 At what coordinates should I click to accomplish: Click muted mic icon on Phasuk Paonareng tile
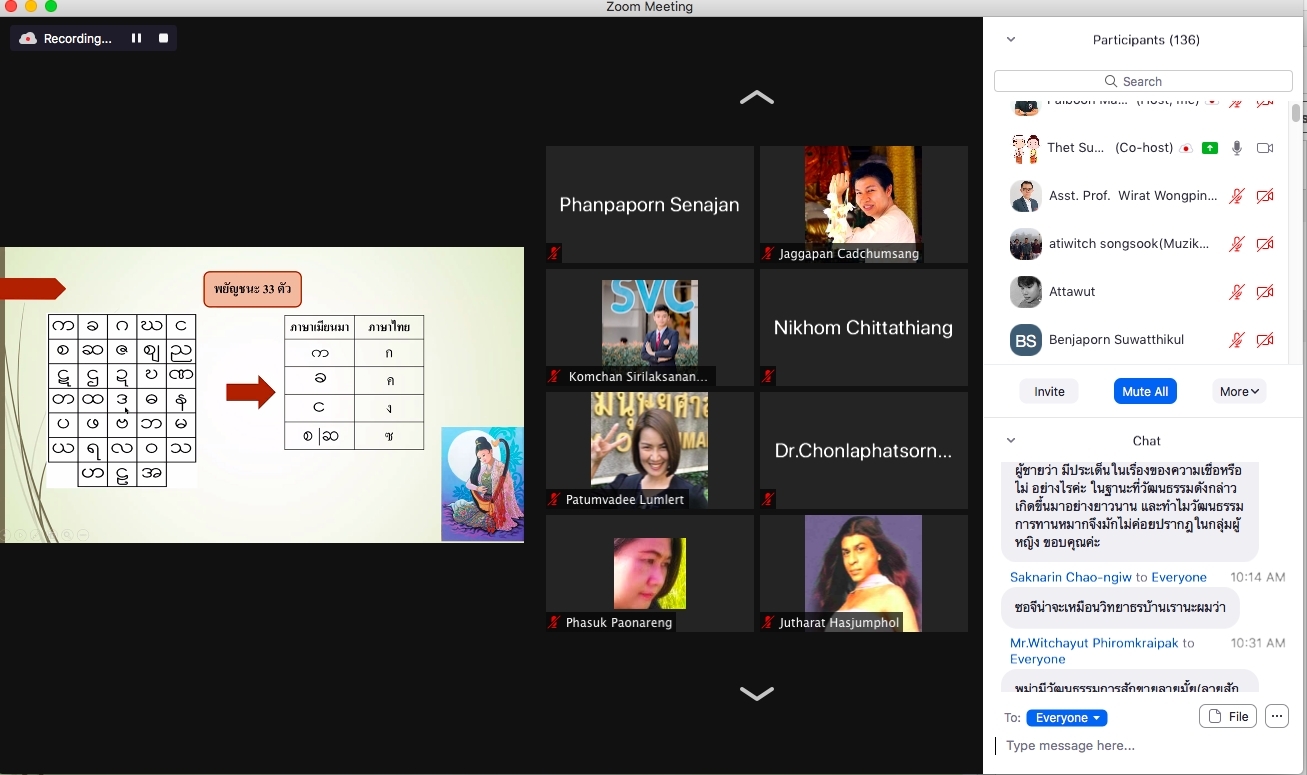click(x=554, y=623)
